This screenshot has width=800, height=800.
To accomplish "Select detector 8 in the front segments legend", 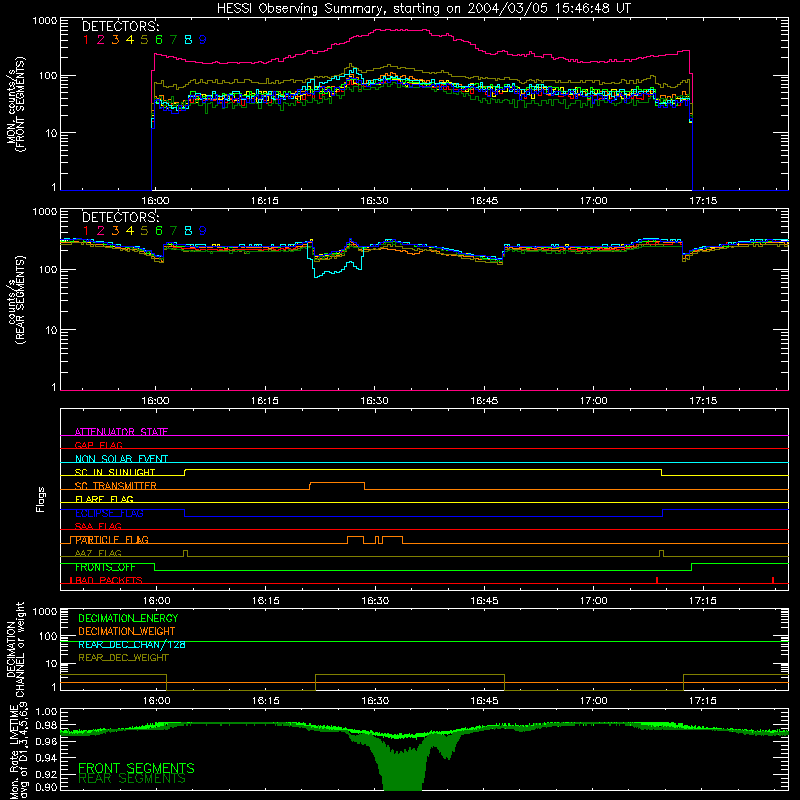I will click(x=188, y=40).
